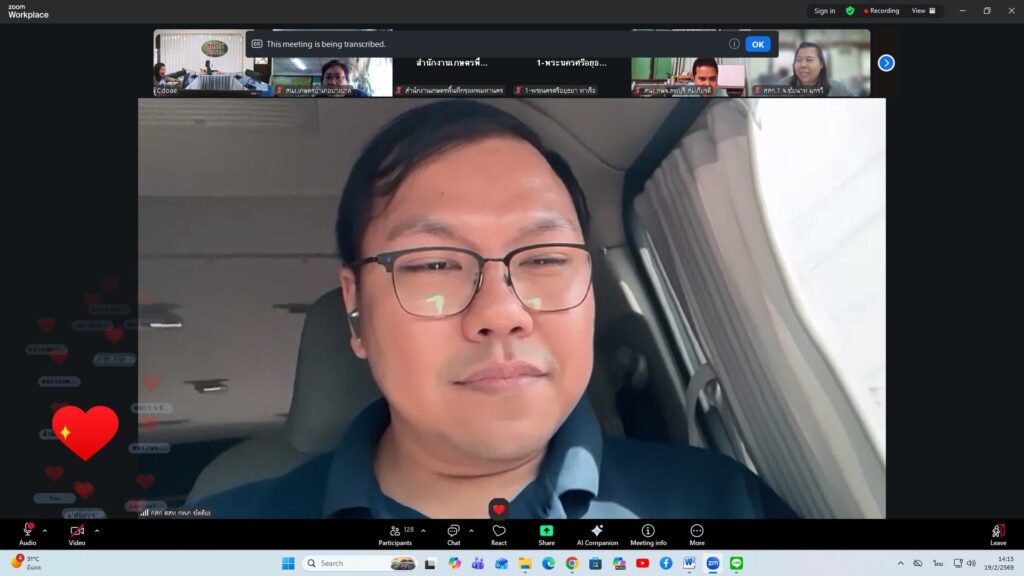Click the Leave meeting button
Viewport: 1024px width, 576px height.
997,533
